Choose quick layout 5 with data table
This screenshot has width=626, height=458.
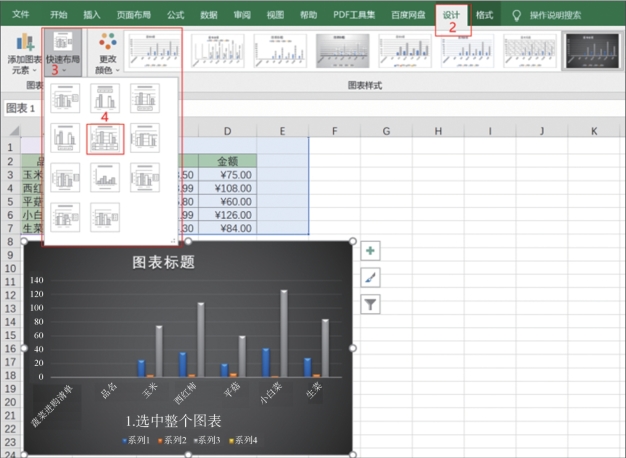[105, 139]
